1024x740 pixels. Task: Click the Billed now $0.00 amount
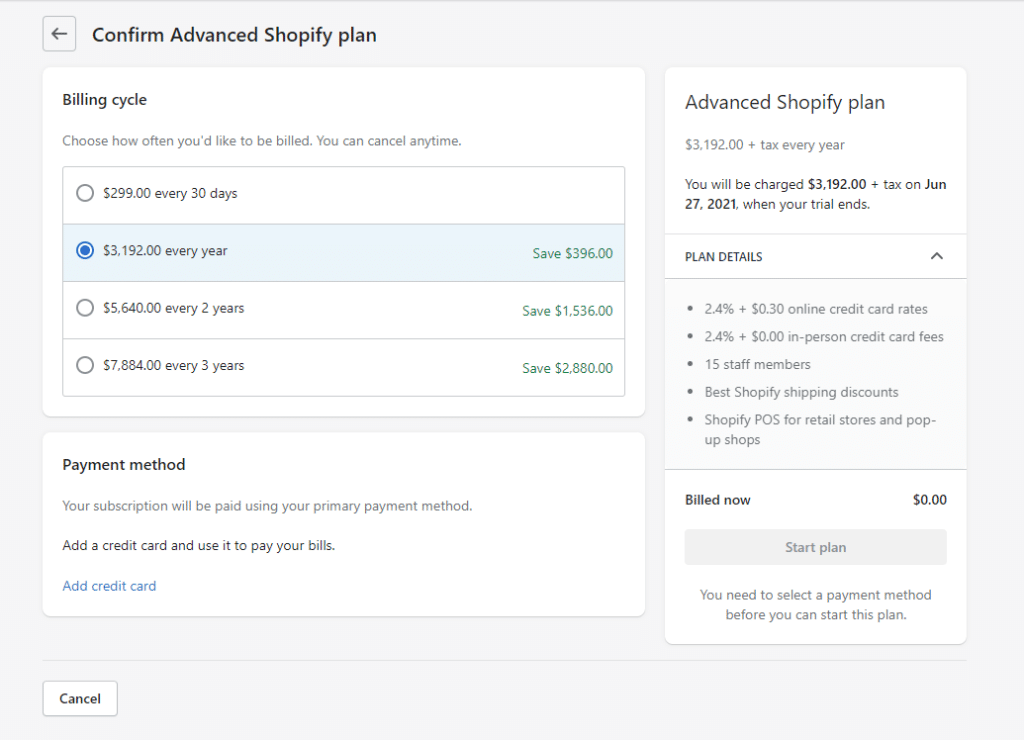(x=929, y=500)
